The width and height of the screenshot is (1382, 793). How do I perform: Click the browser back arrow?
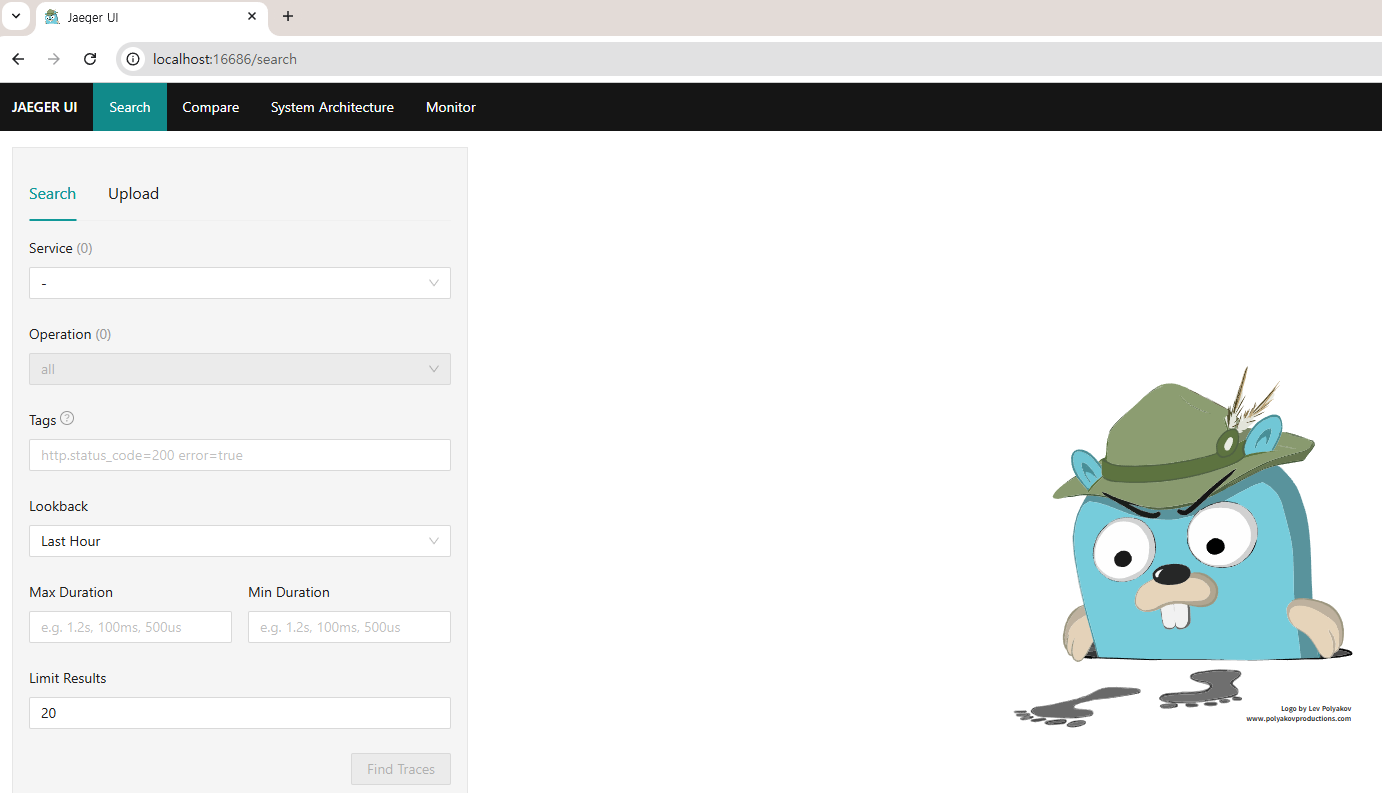click(x=18, y=59)
